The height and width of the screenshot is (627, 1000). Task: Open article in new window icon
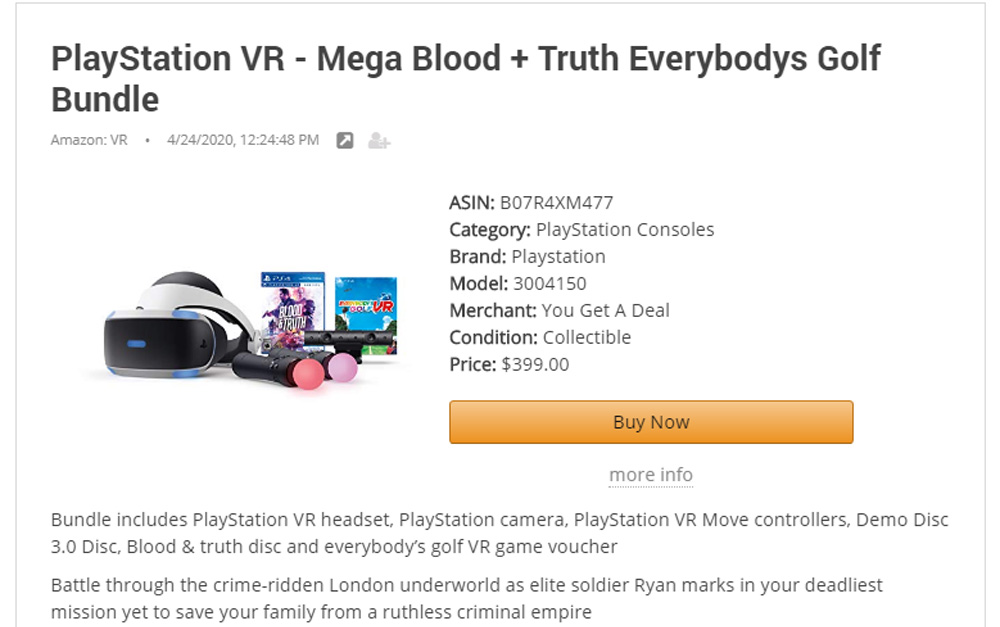(x=345, y=140)
